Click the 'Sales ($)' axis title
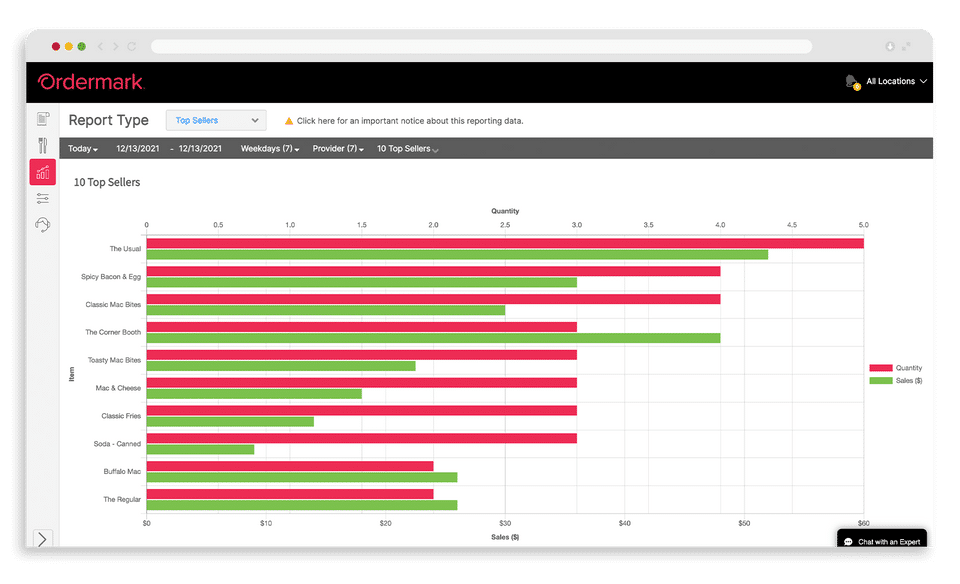Viewport: 960px width, 584px height. pos(505,537)
